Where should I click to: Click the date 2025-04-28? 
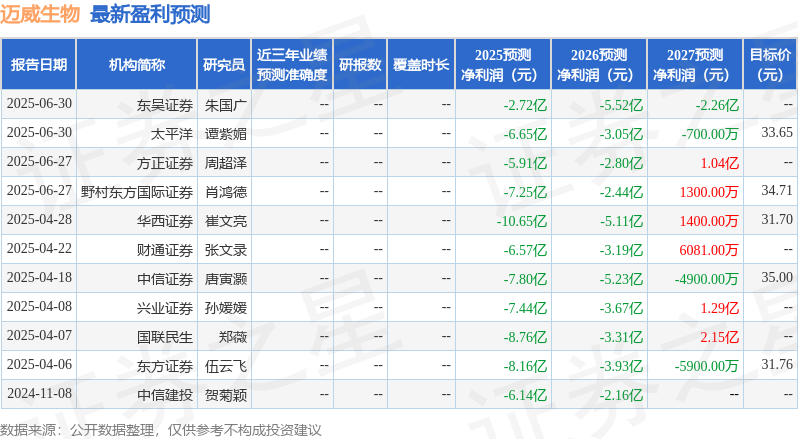(39, 220)
